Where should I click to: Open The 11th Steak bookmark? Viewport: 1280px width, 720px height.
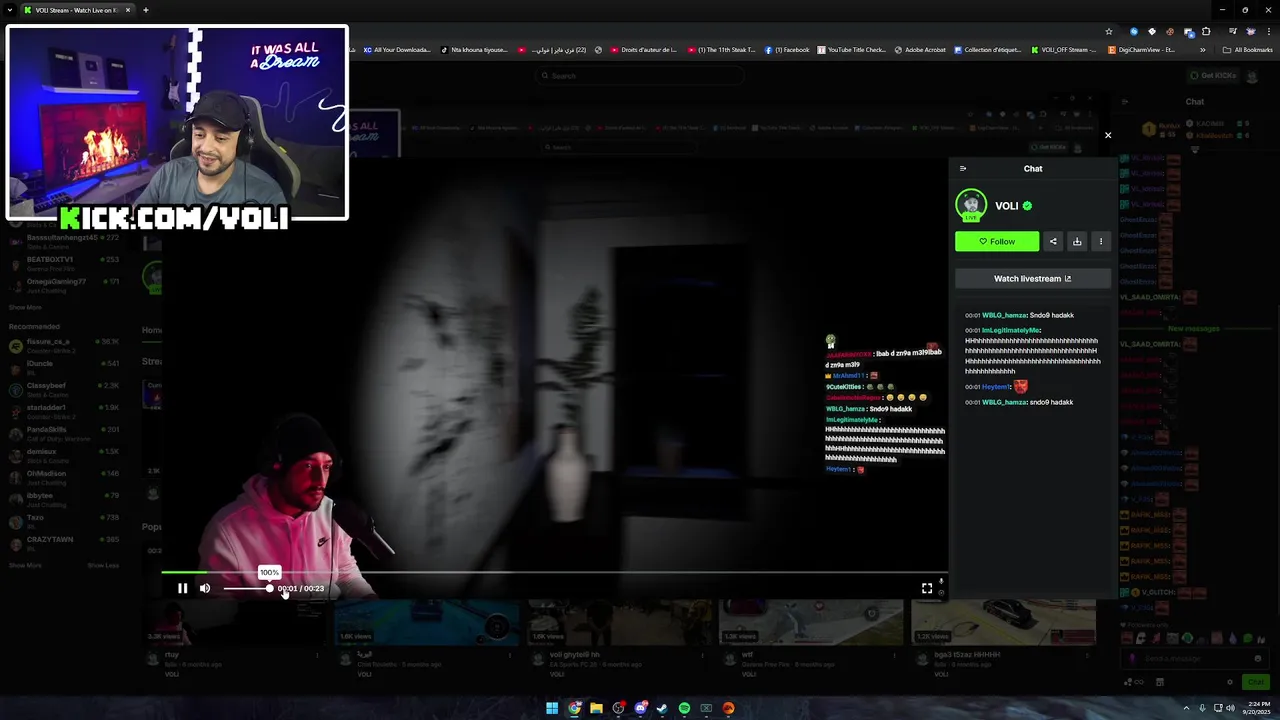coord(722,50)
